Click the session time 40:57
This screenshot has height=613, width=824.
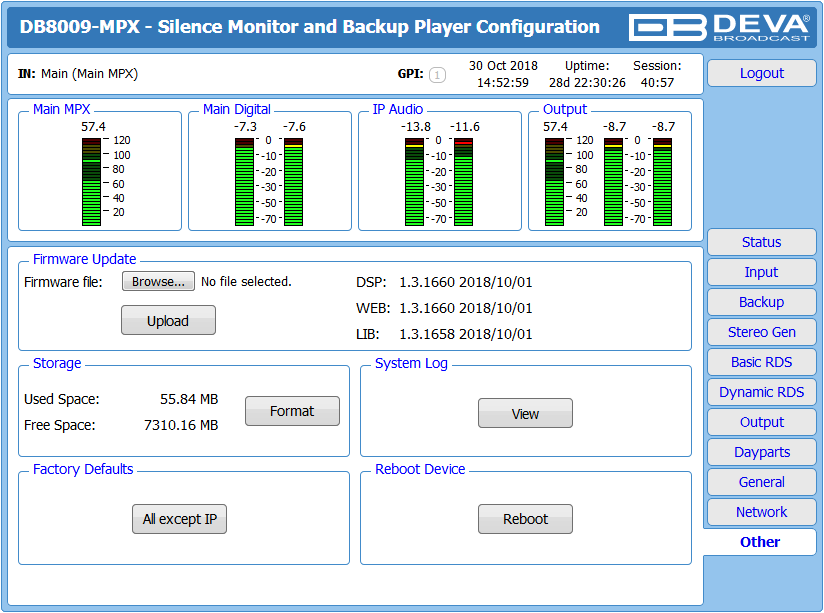click(657, 83)
